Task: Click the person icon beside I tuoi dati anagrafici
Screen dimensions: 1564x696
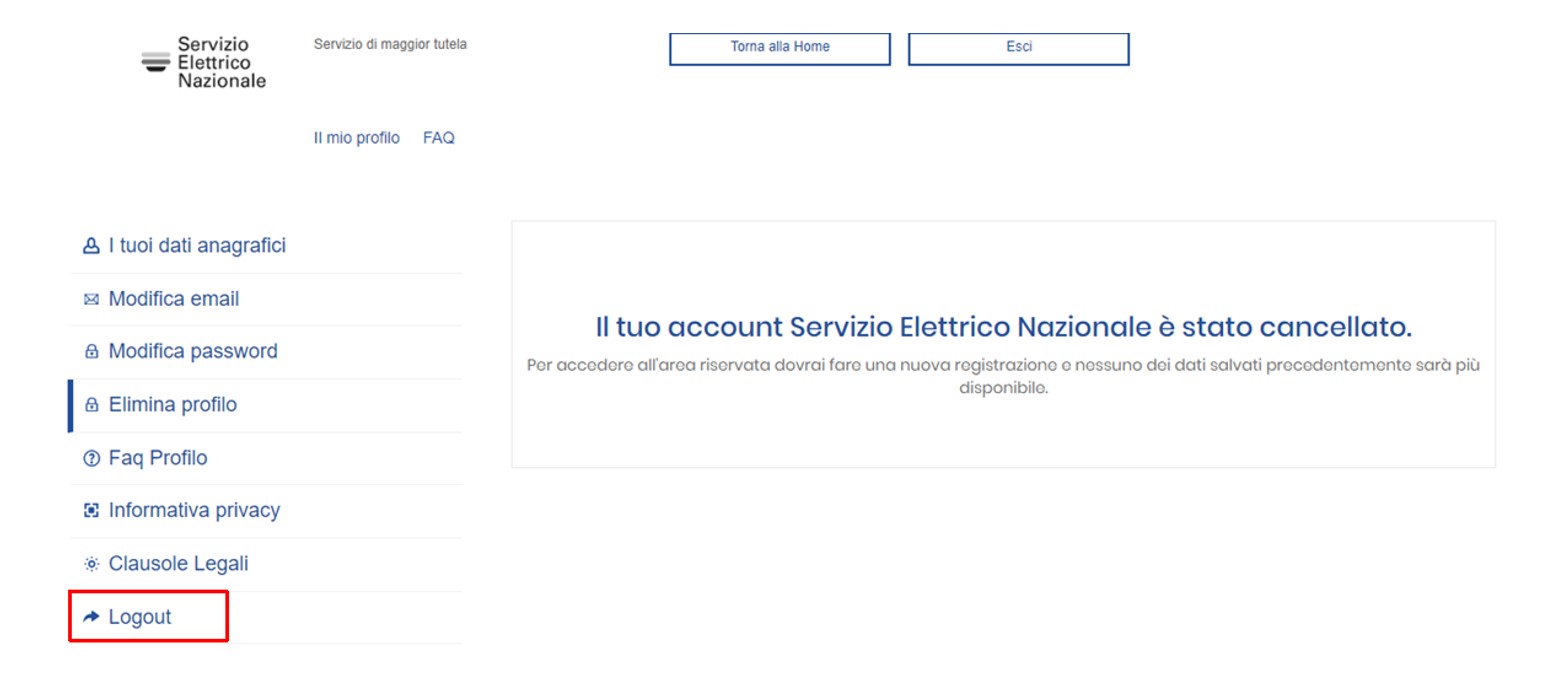Action: pos(92,246)
